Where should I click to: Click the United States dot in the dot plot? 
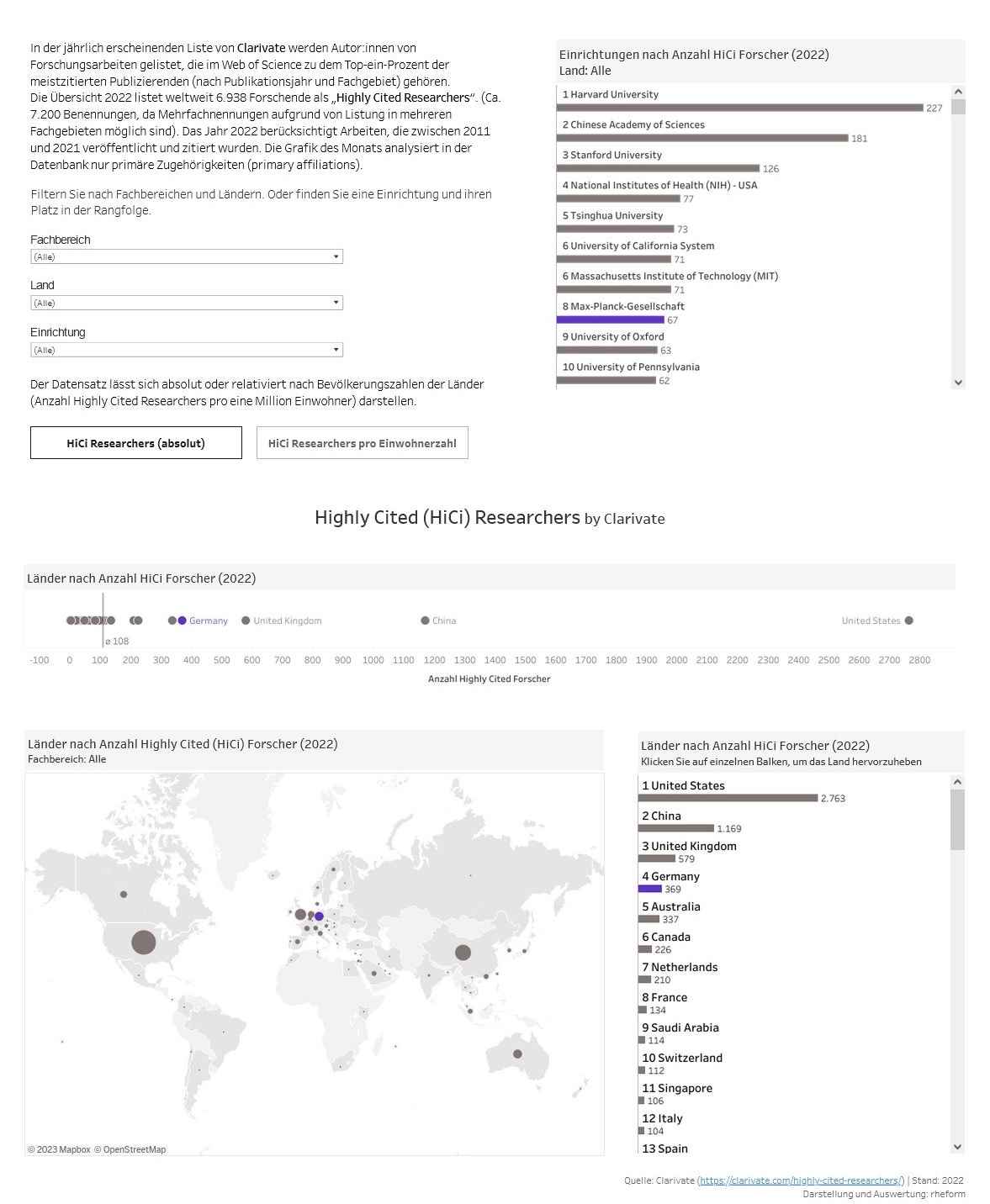(x=908, y=620)
